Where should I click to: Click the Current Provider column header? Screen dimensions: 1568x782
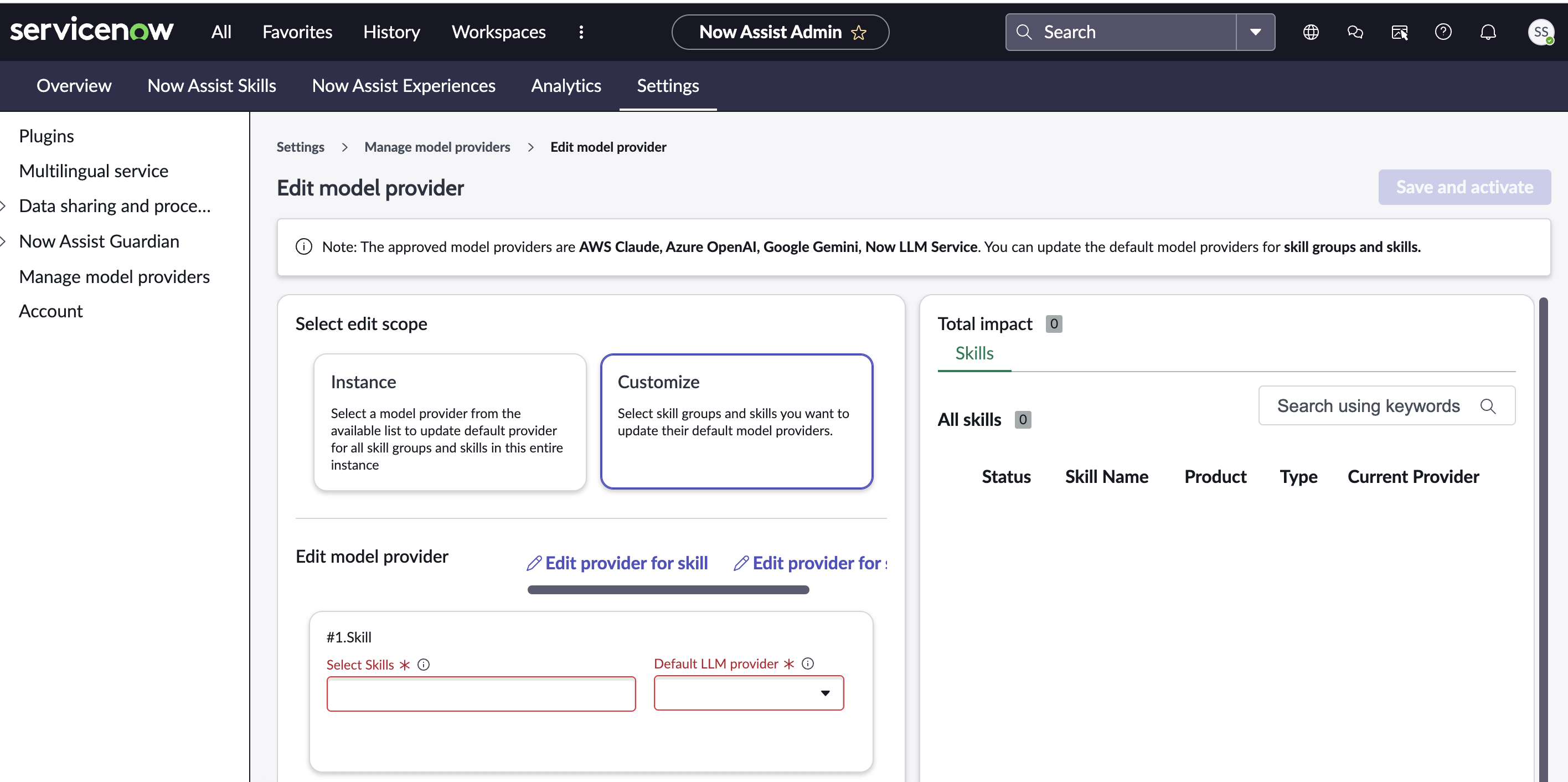tap(1413, 477)
